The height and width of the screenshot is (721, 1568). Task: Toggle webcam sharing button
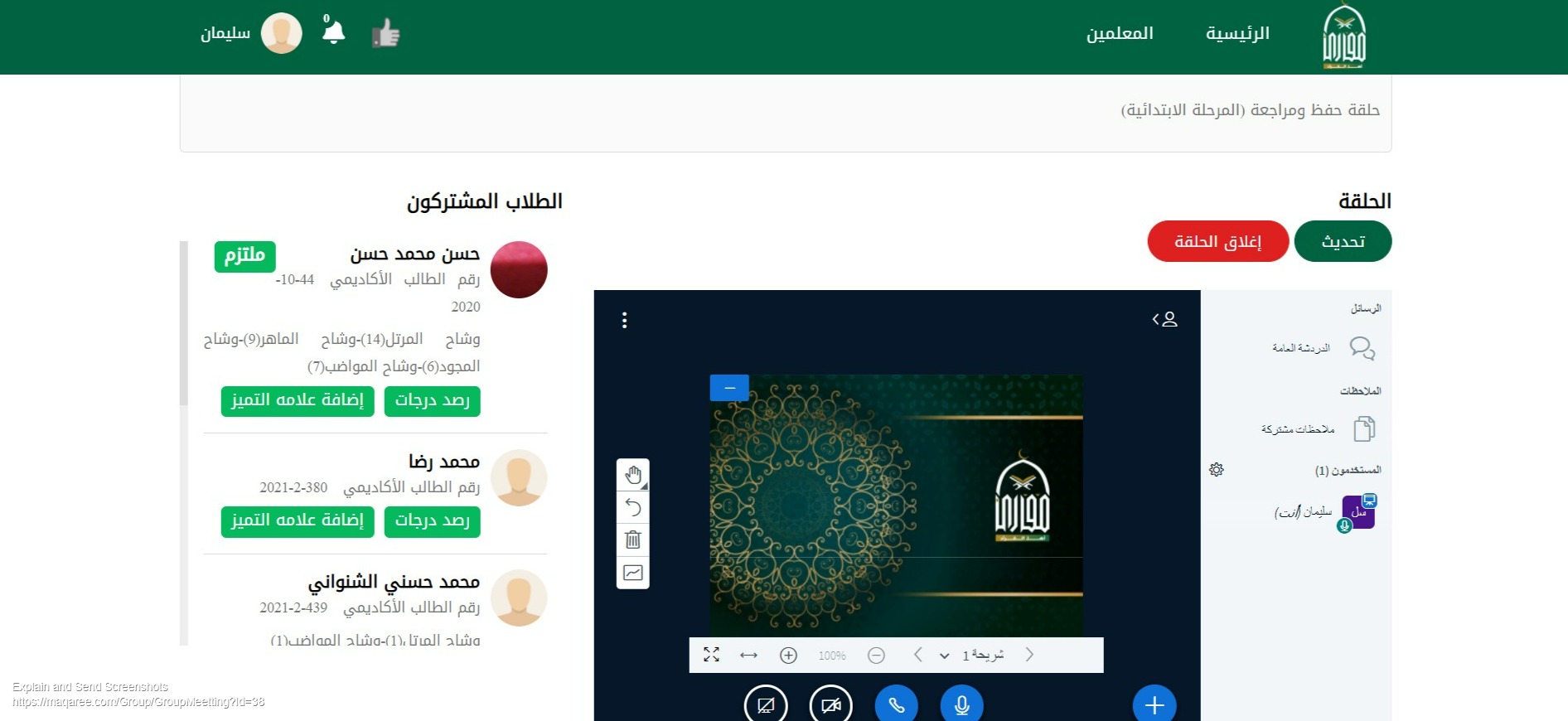click(830, 705)
